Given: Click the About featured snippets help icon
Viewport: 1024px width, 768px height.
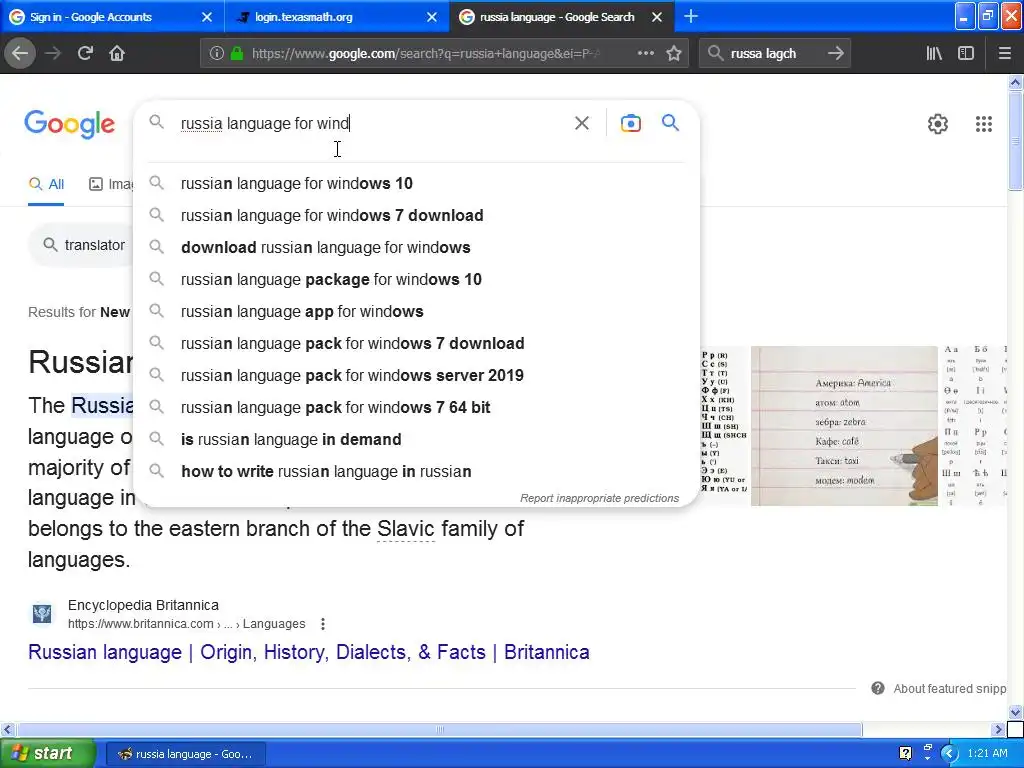Looking at the screenshot, I should point(878,688).
